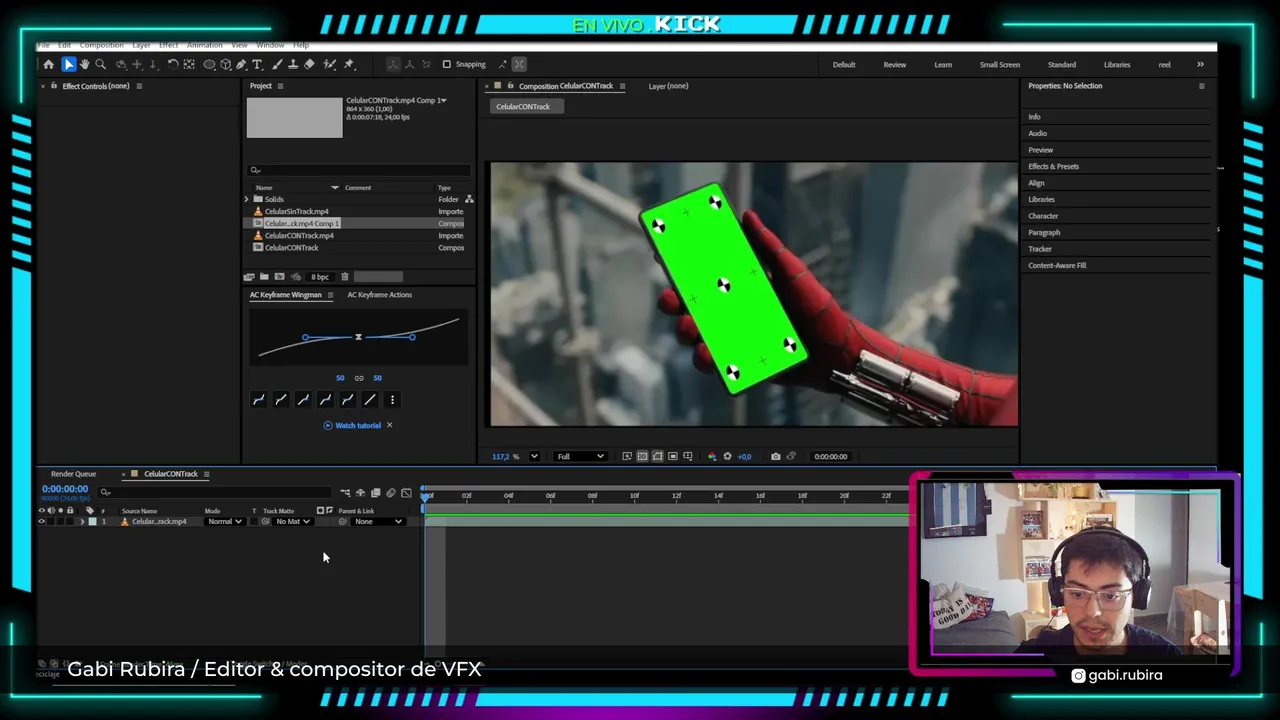Toggle link between Keyframe Wingman 50 values

click(x=359, y=378)
